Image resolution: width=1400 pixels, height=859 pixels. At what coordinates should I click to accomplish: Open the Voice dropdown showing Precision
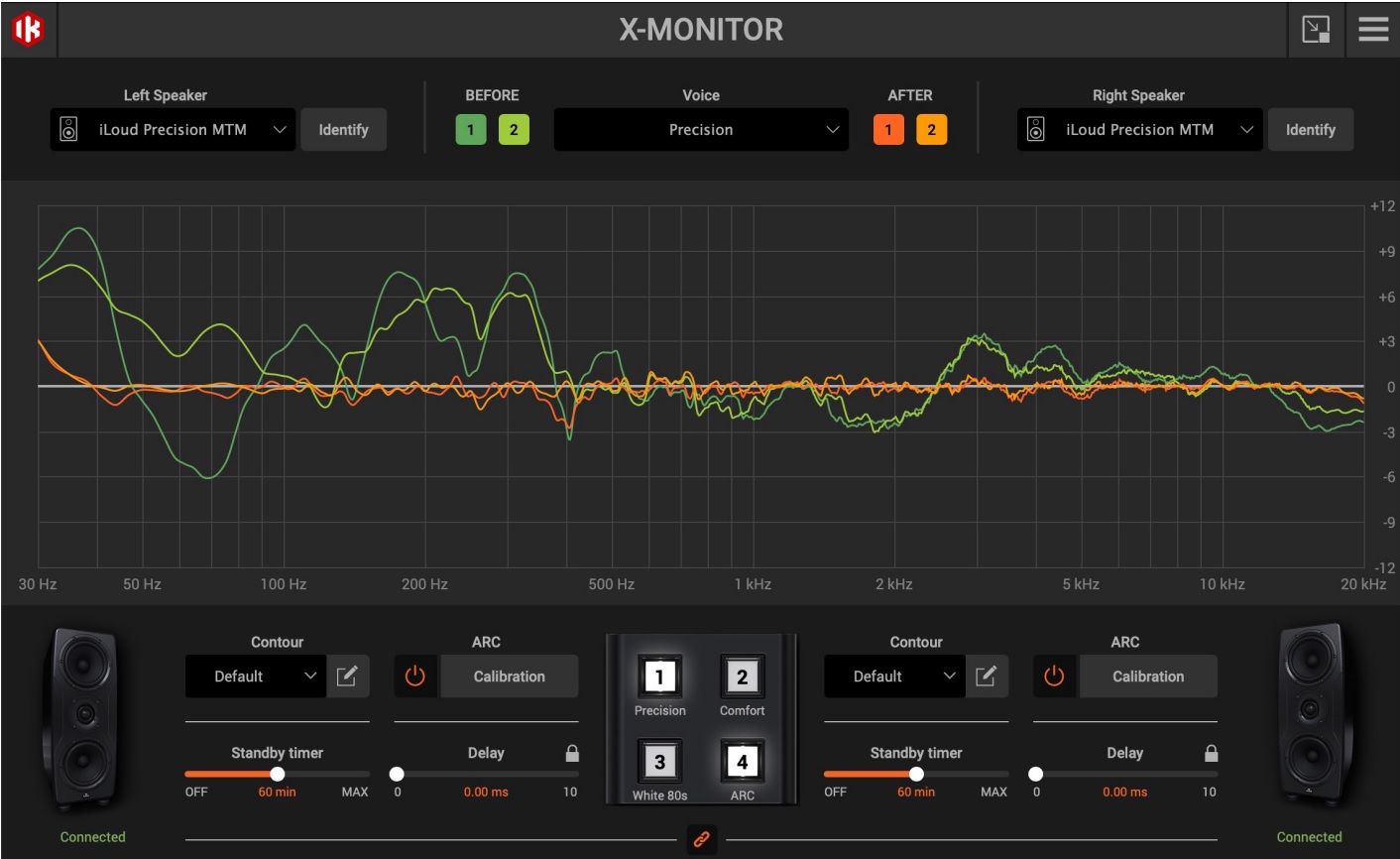(x=700, y=129)
